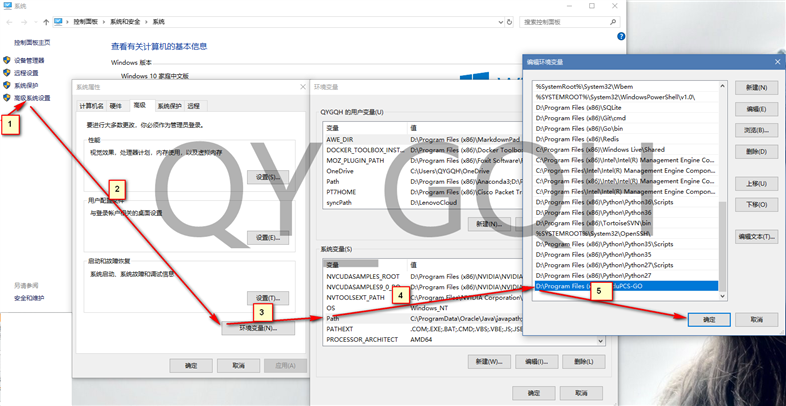
Task: Select the TortoiseSVN\bin path entry
Action: click(x=626, y=223)
